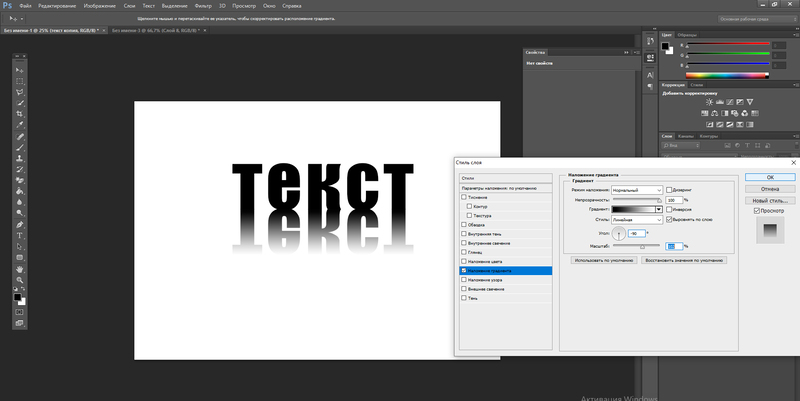800x401 pixels.
Task: Switch to the Каналы tab
Action: coord(686,135)
